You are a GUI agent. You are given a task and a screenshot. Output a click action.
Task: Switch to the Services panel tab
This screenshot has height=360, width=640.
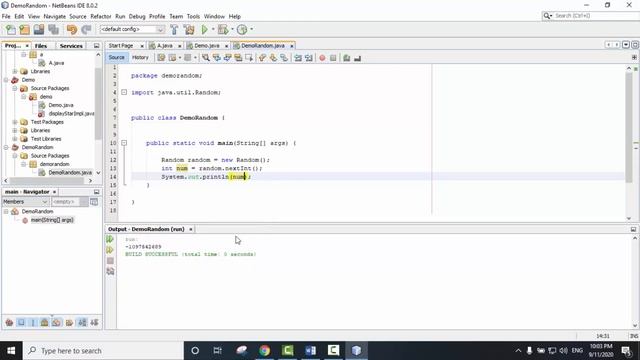(71, 46)
